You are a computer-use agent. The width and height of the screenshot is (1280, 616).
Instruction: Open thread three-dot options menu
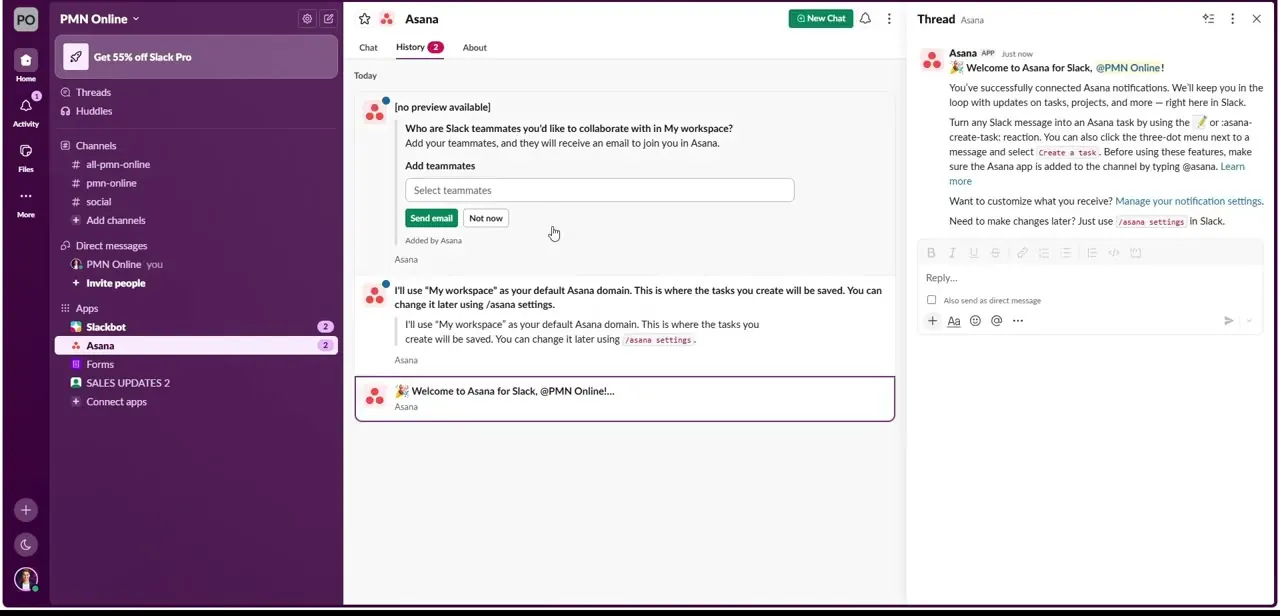(x=1232, y=19)
